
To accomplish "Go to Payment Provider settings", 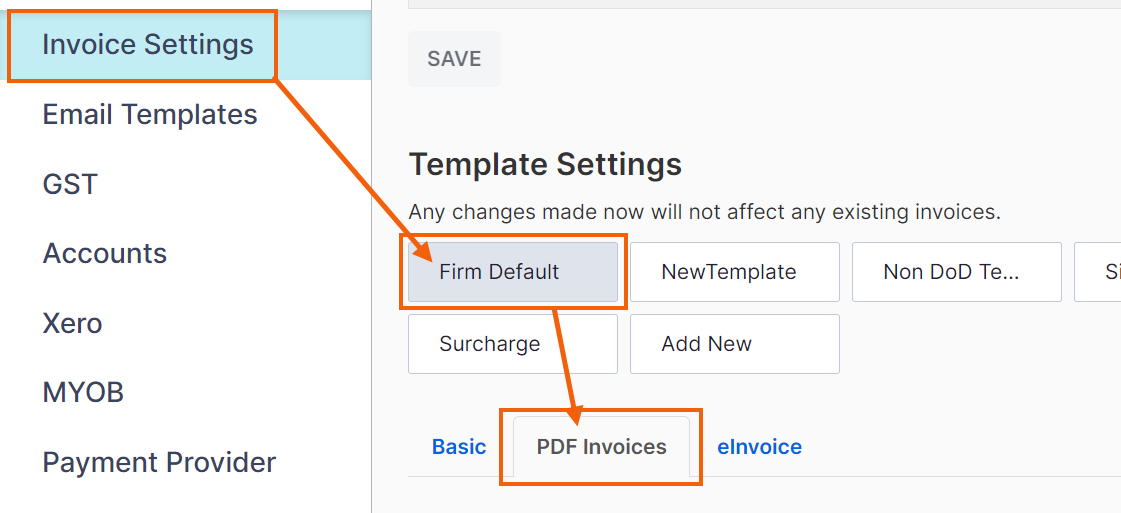I will pos(159,462).
